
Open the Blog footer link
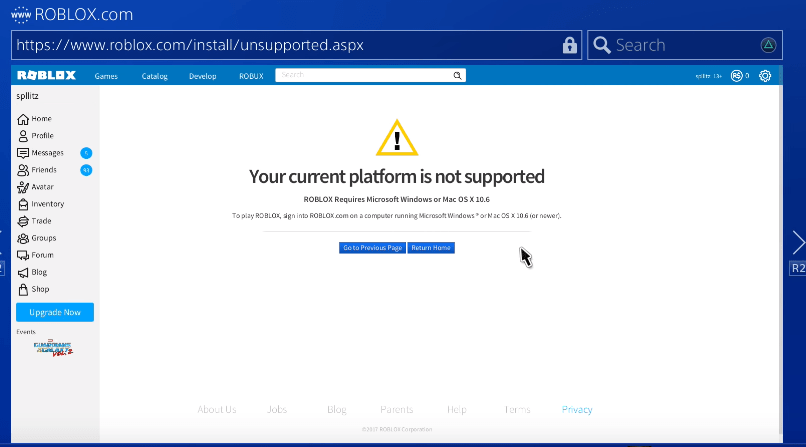click(x=337, y=409)
